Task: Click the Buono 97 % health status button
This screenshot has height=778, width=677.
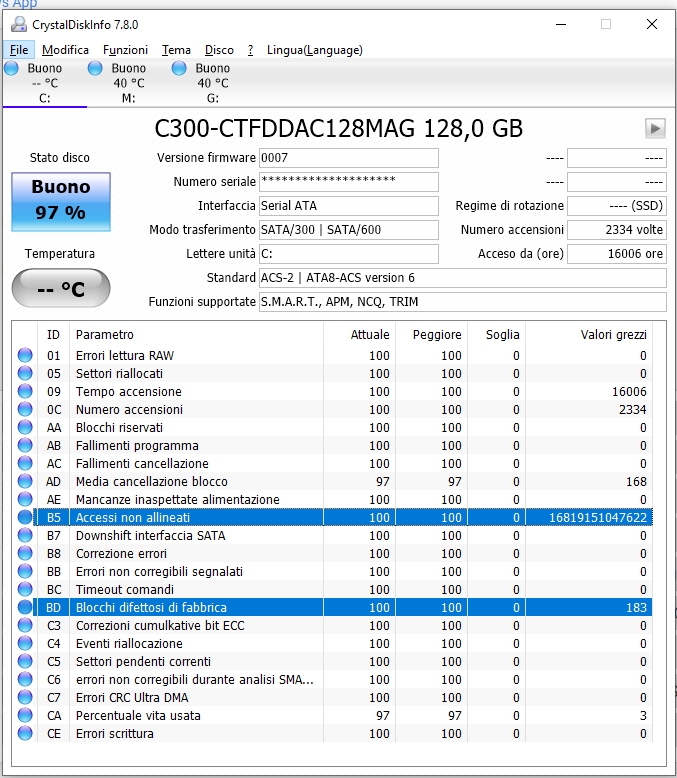Action: click(61, 201)
